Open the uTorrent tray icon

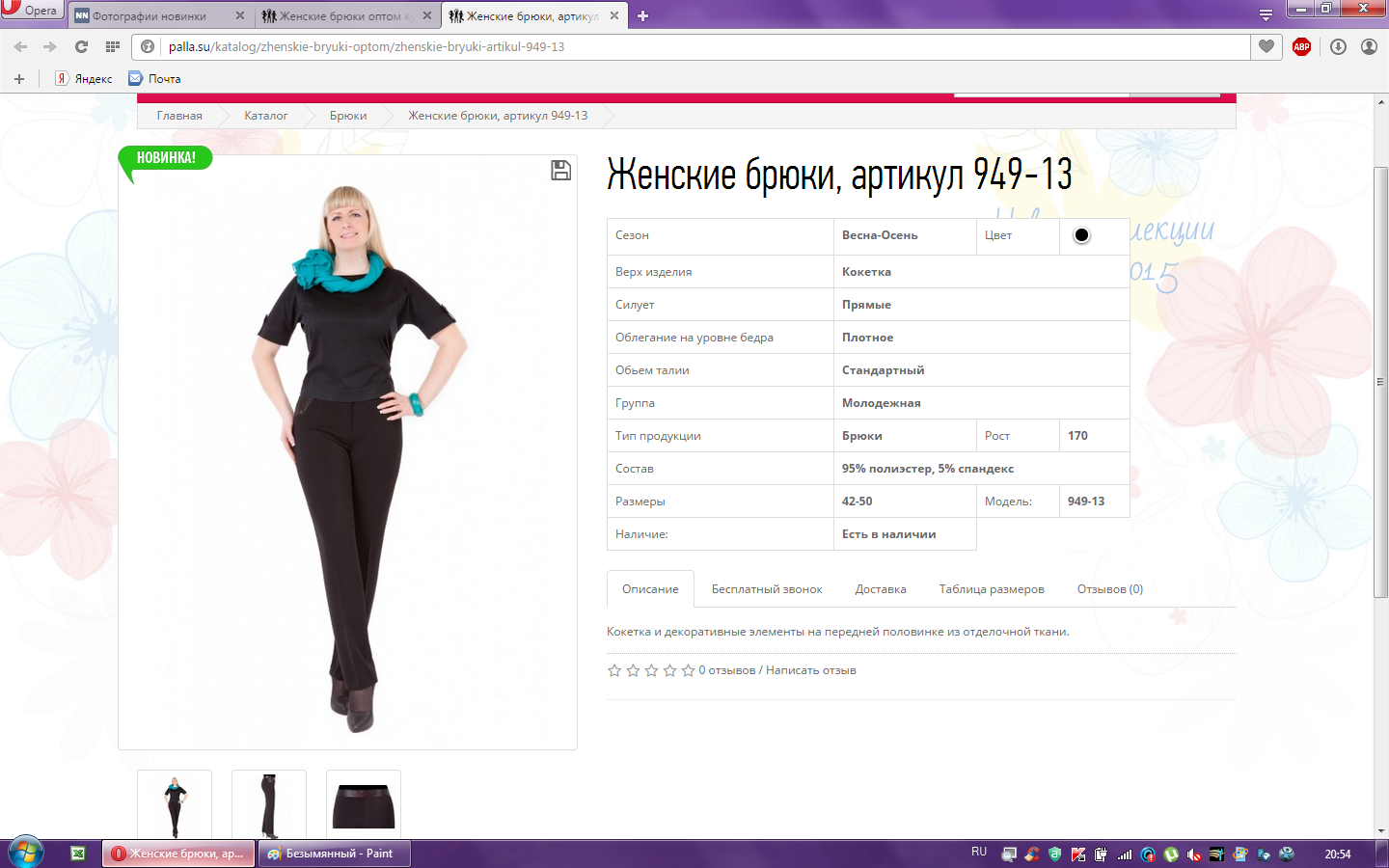[x=1171, y=854]
